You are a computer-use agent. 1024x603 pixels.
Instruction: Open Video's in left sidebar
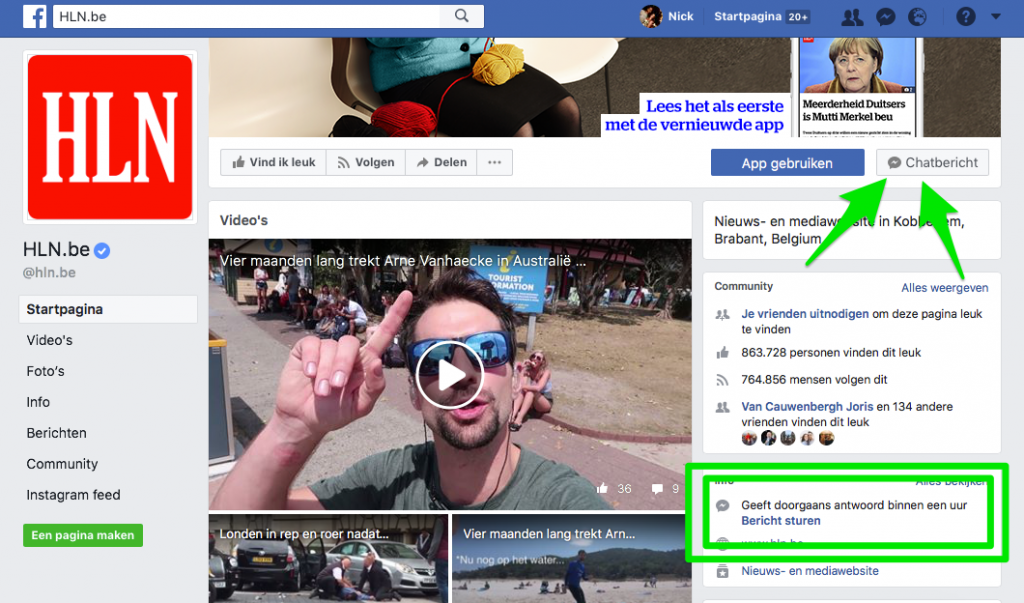pyautogui.click(x=50, y=340)
